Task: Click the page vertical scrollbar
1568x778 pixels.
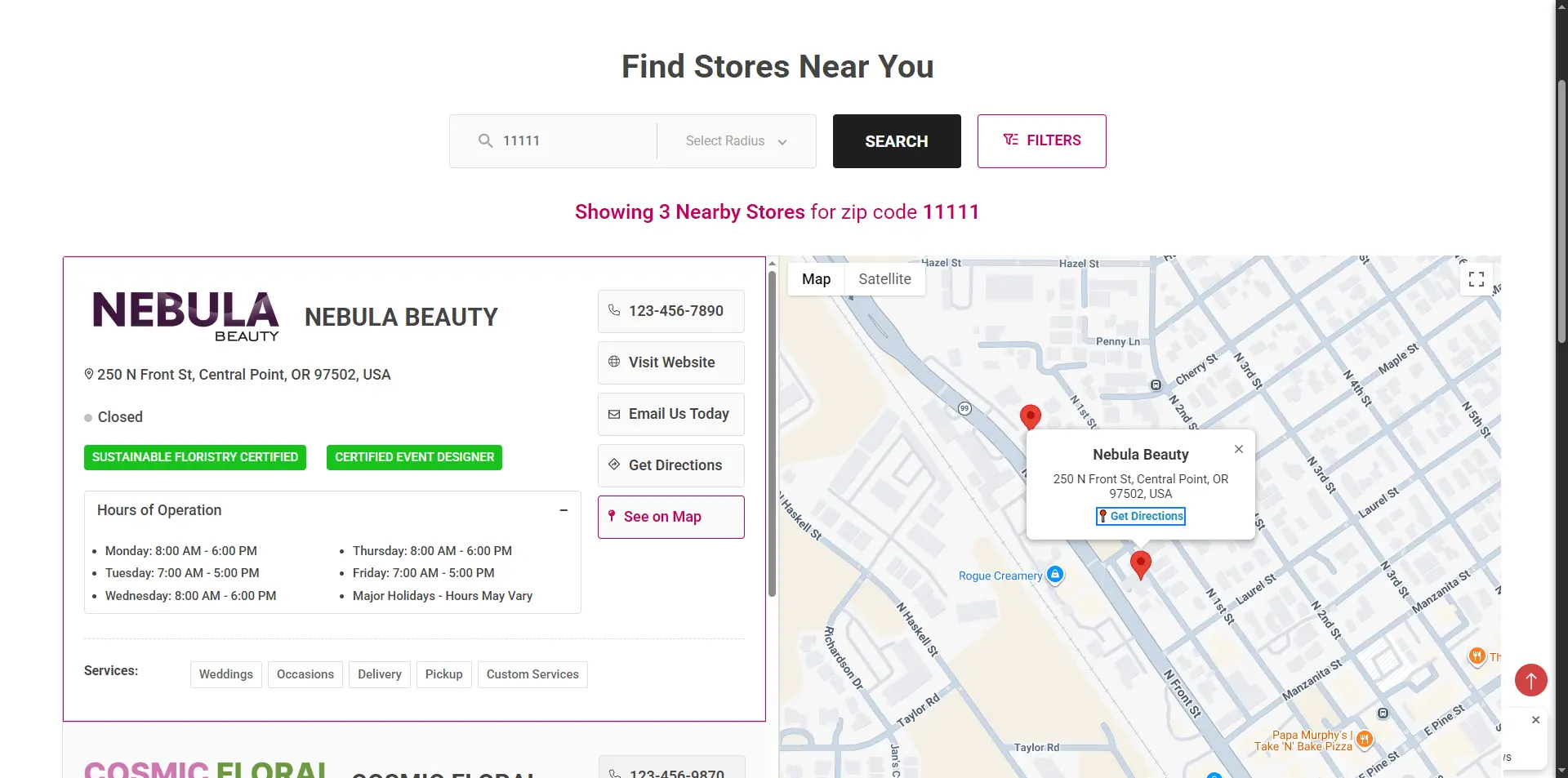Action: (x=1561, y=212)
